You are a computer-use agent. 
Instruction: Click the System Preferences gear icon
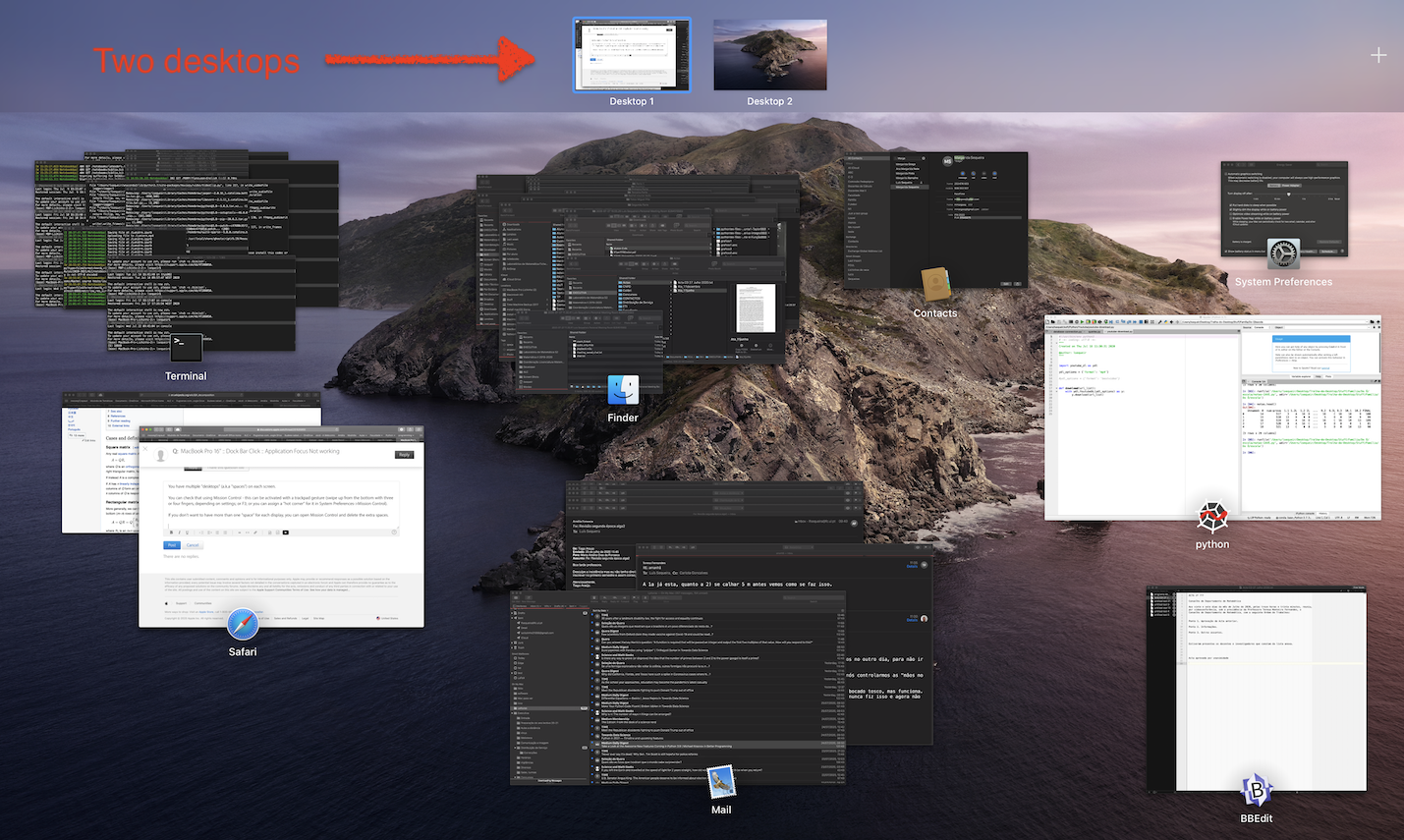(1283, 253)
